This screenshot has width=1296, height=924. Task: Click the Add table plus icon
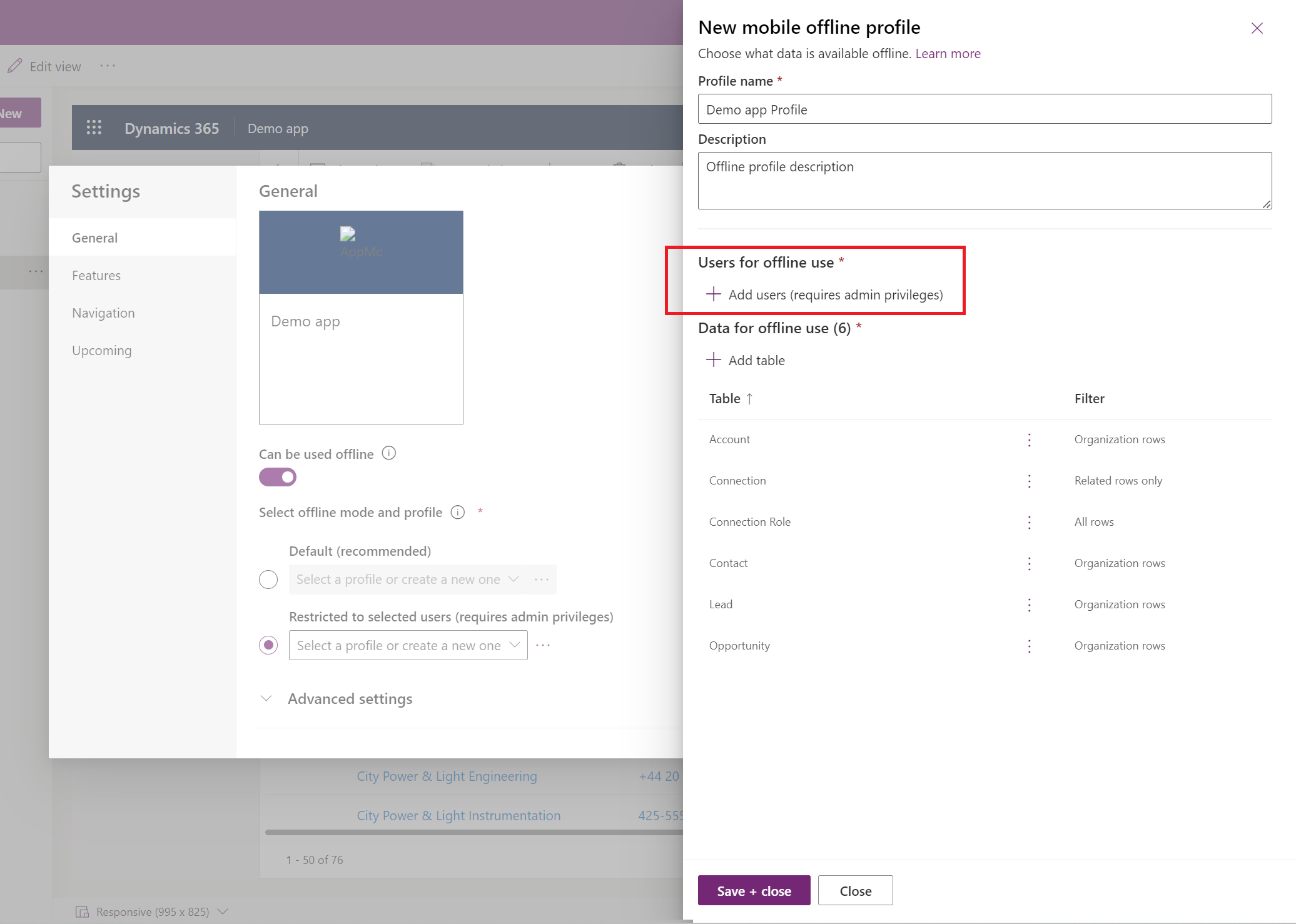coord(714,360)
